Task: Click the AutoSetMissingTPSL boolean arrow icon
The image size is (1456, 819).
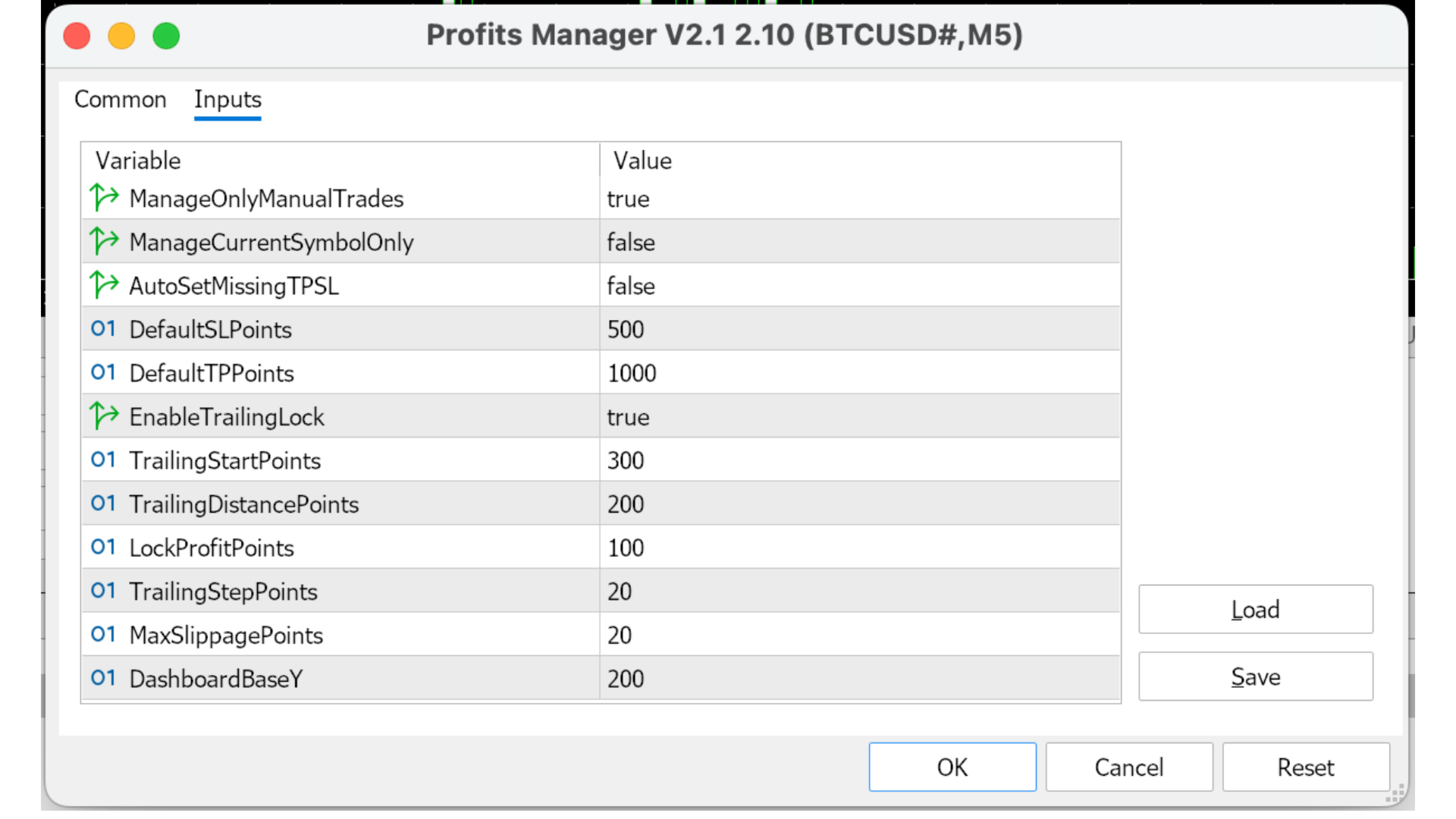Action: pos(104,286)
